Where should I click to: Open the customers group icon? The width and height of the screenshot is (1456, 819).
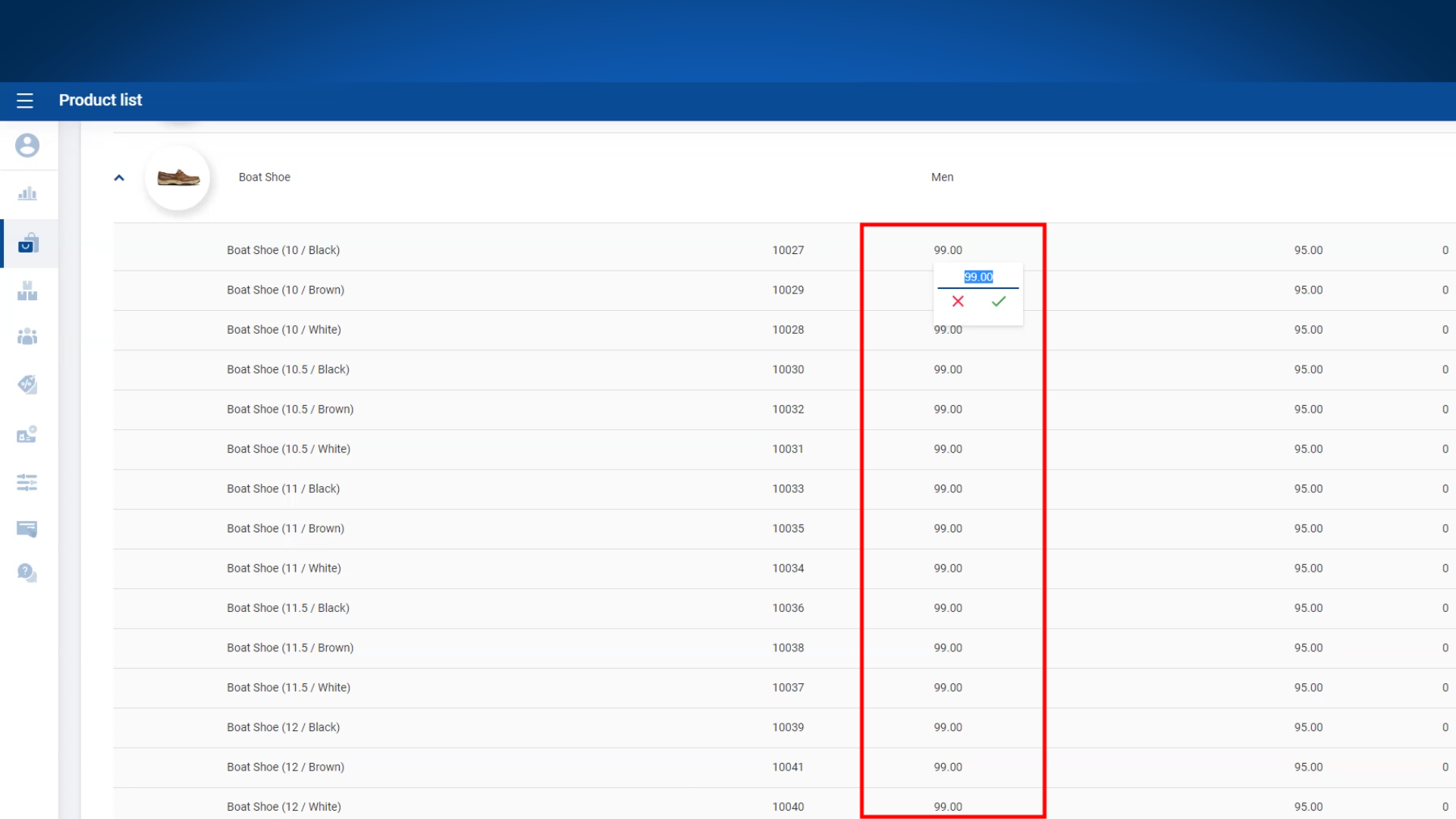pos(27,337)
